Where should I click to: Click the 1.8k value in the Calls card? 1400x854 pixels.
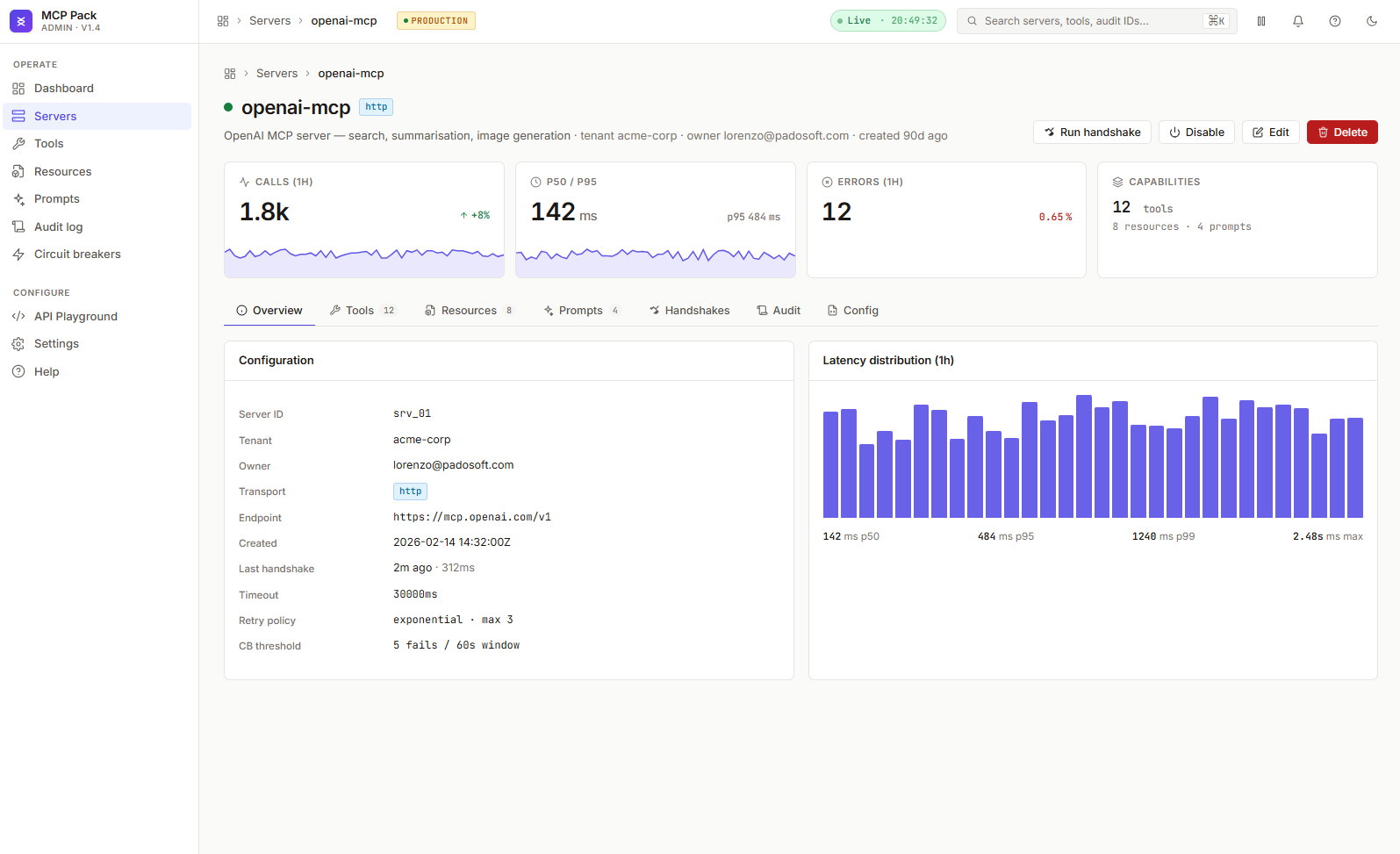pyautogui.click(x=264, y=212)
